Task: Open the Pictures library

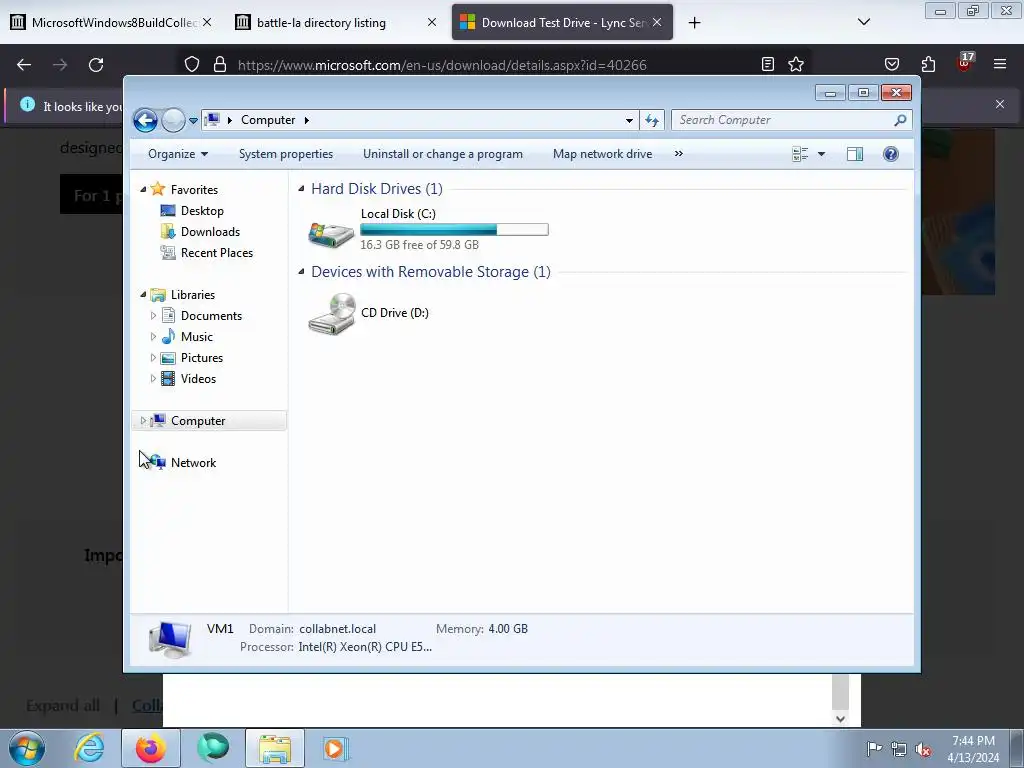Action: pos(202,358)
